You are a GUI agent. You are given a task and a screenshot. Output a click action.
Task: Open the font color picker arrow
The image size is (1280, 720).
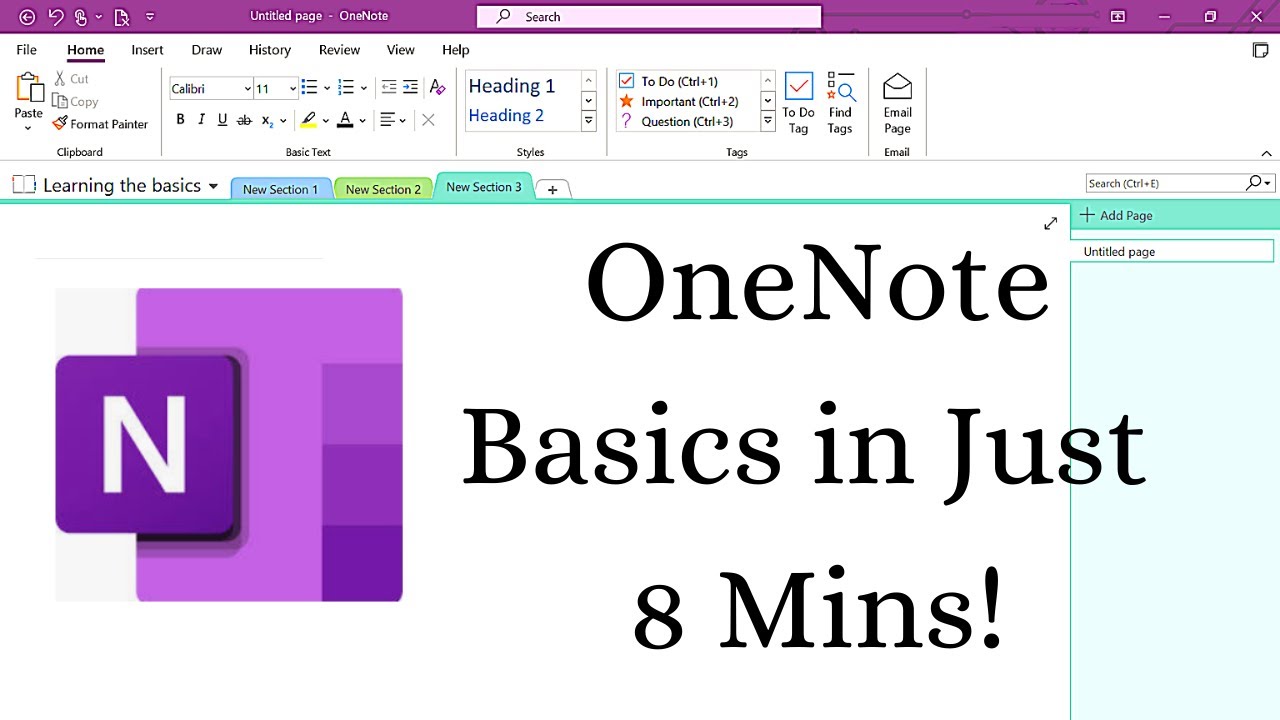[362, 121]
